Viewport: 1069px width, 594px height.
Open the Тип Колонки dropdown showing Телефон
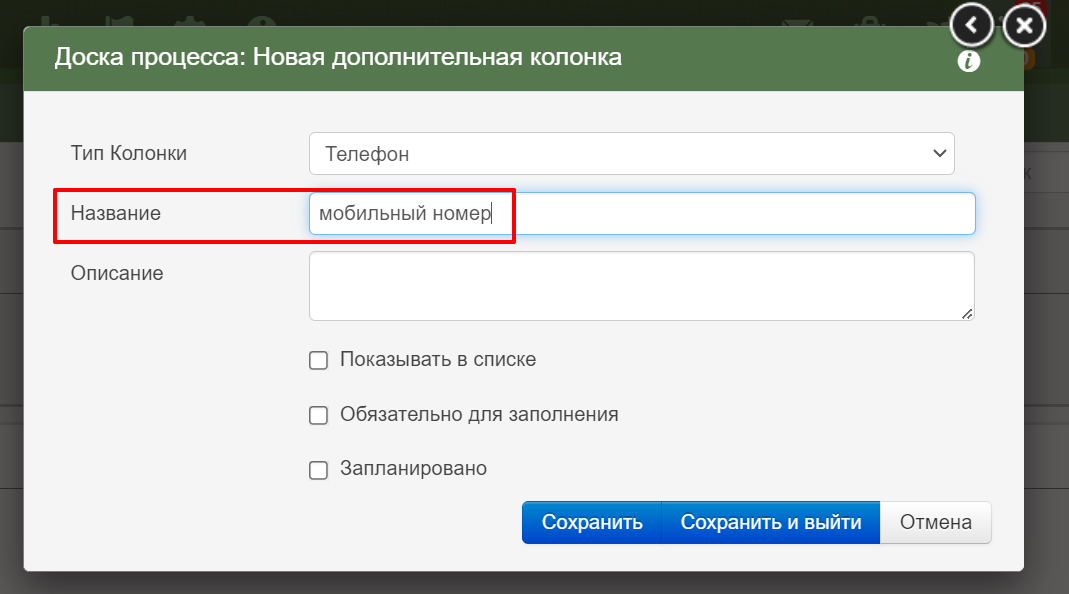coord(631,153)
